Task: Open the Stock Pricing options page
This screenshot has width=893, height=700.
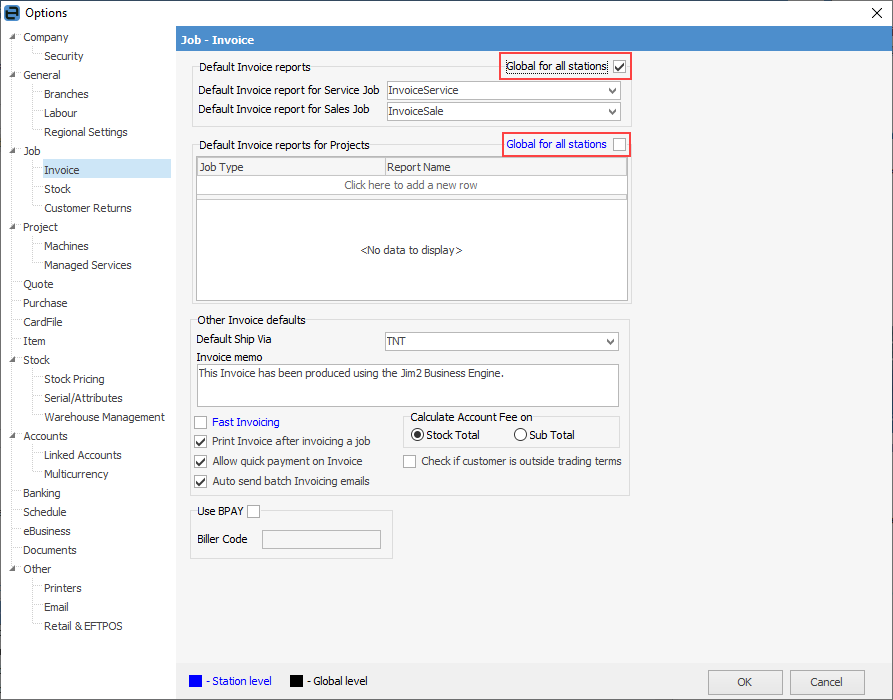Action: (x=74, y=379)
